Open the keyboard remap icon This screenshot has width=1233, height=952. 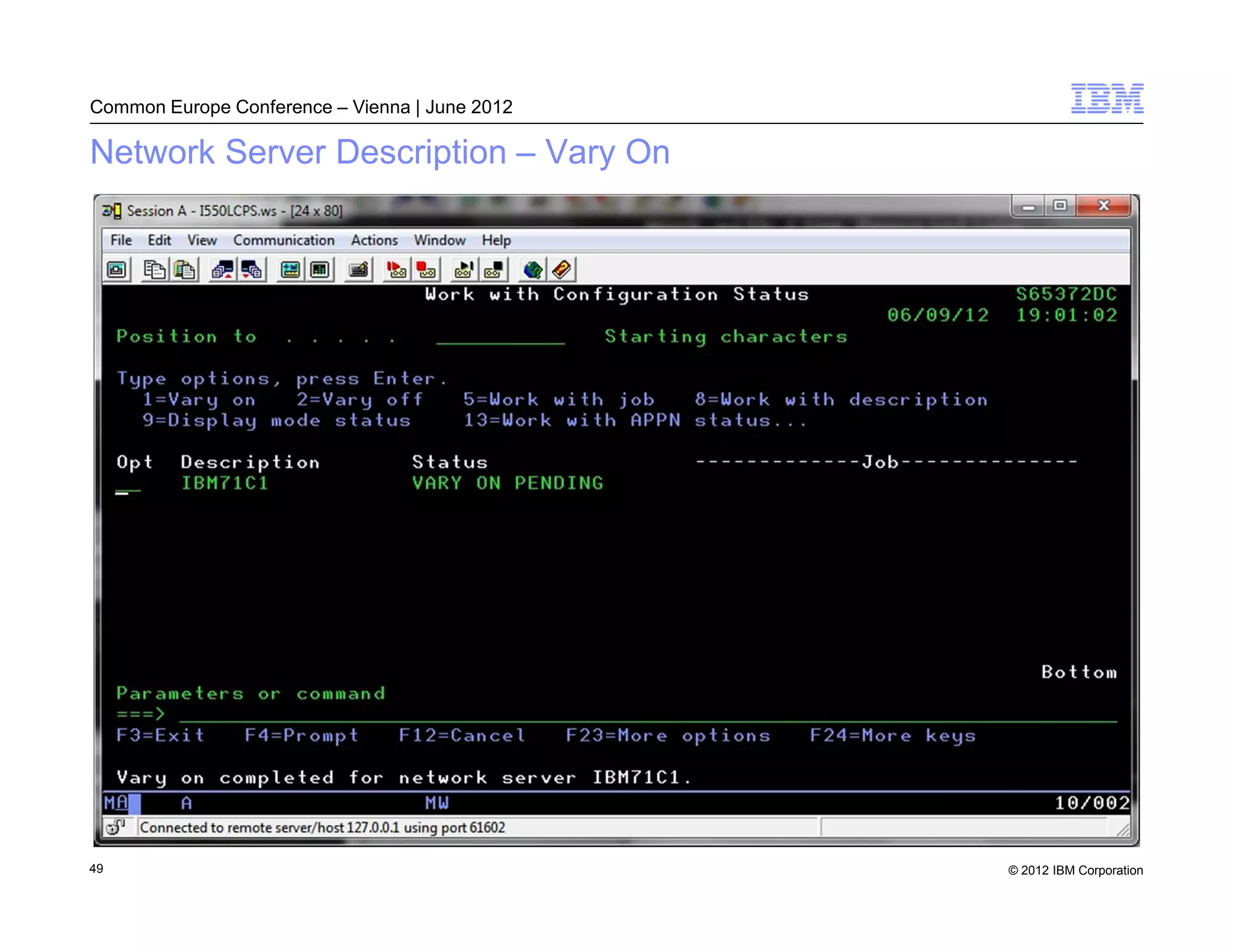358,270
